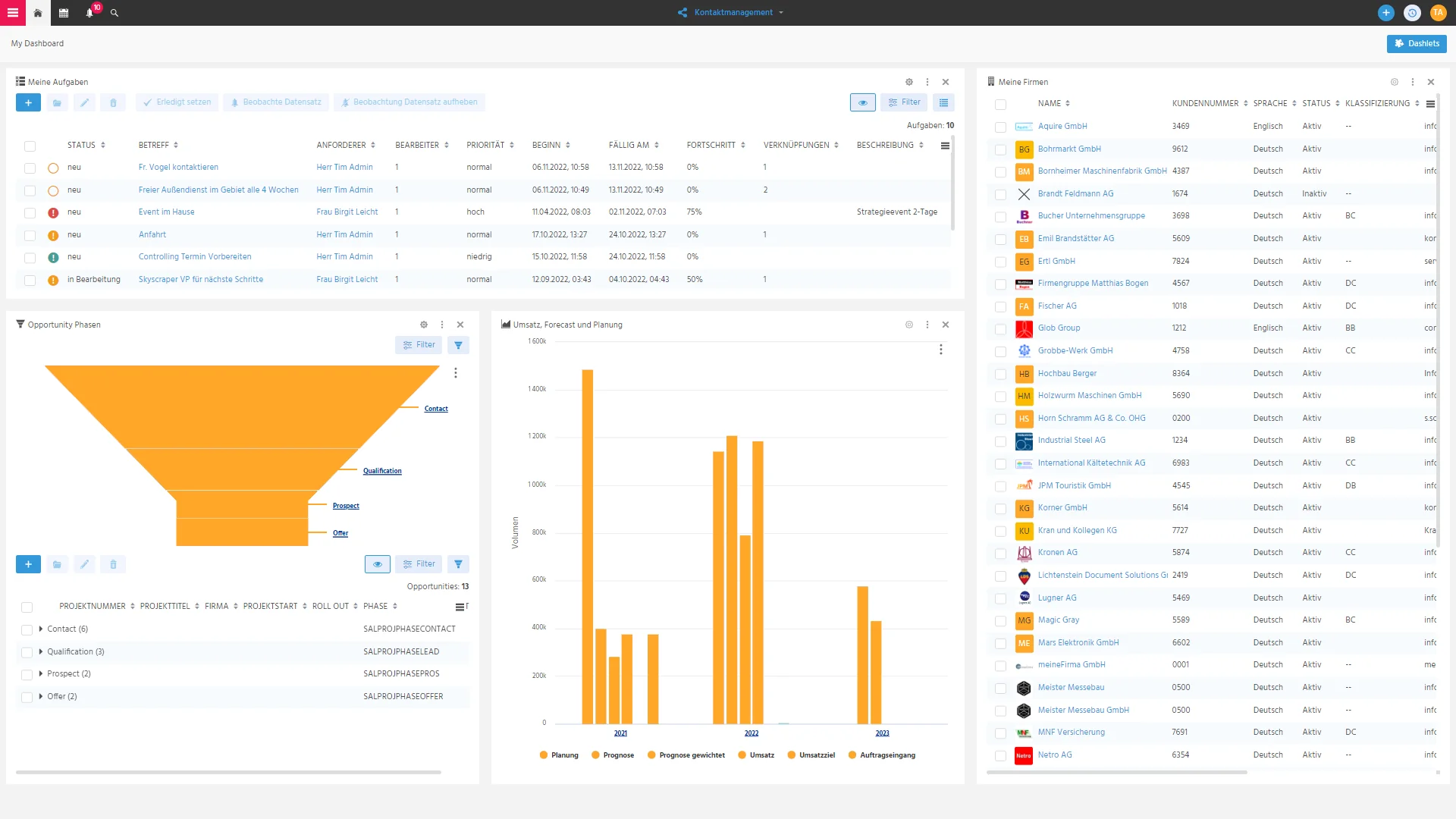Open the Kontaktmanagement dropdown

coord(731,13)
